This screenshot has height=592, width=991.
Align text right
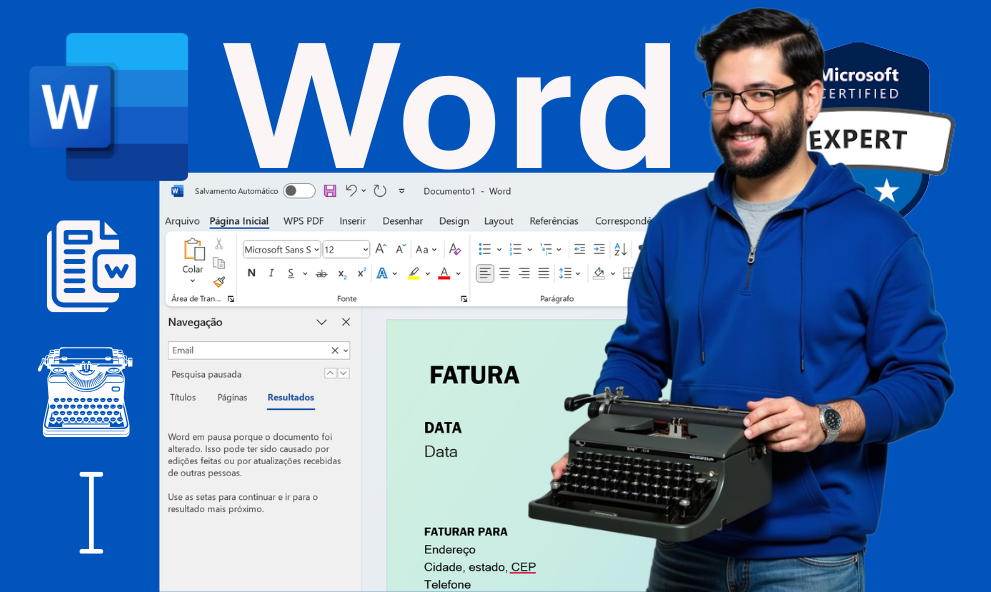524,273
